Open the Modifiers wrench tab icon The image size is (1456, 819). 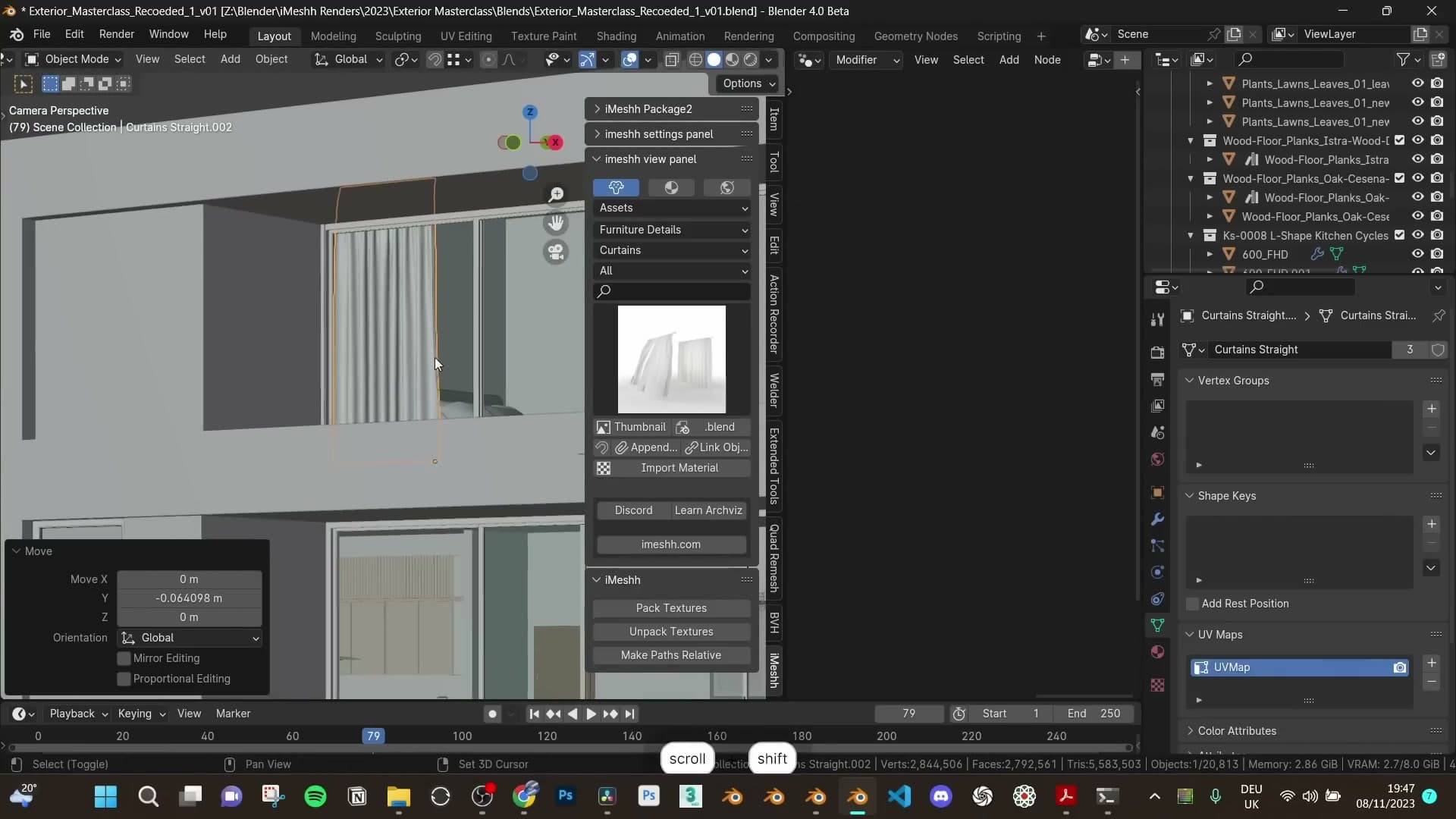[1157, 519]
